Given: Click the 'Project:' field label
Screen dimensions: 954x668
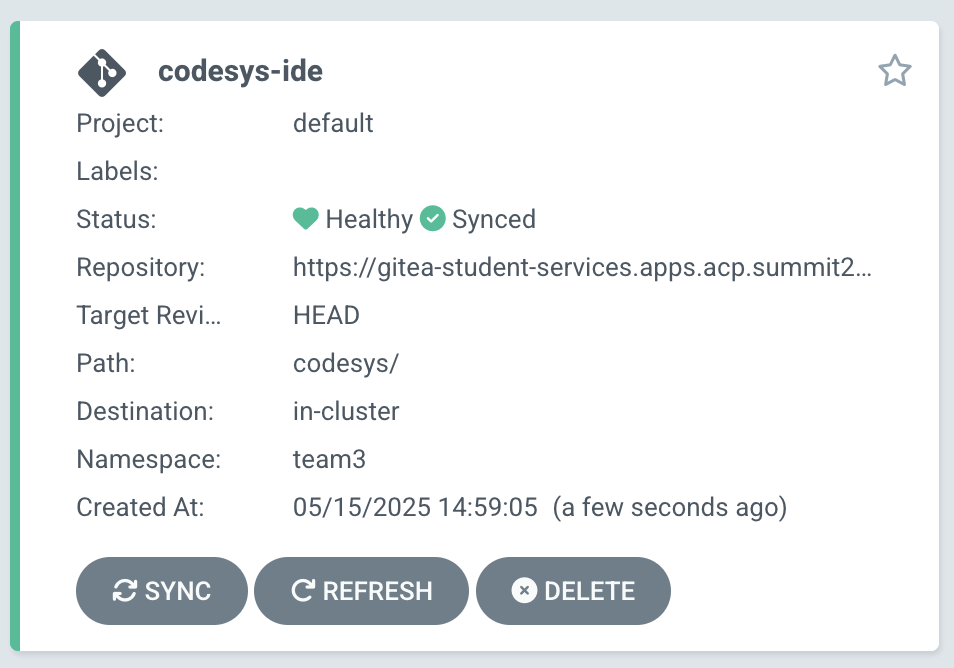Looking at the screenshot, I should coord(120,124).
